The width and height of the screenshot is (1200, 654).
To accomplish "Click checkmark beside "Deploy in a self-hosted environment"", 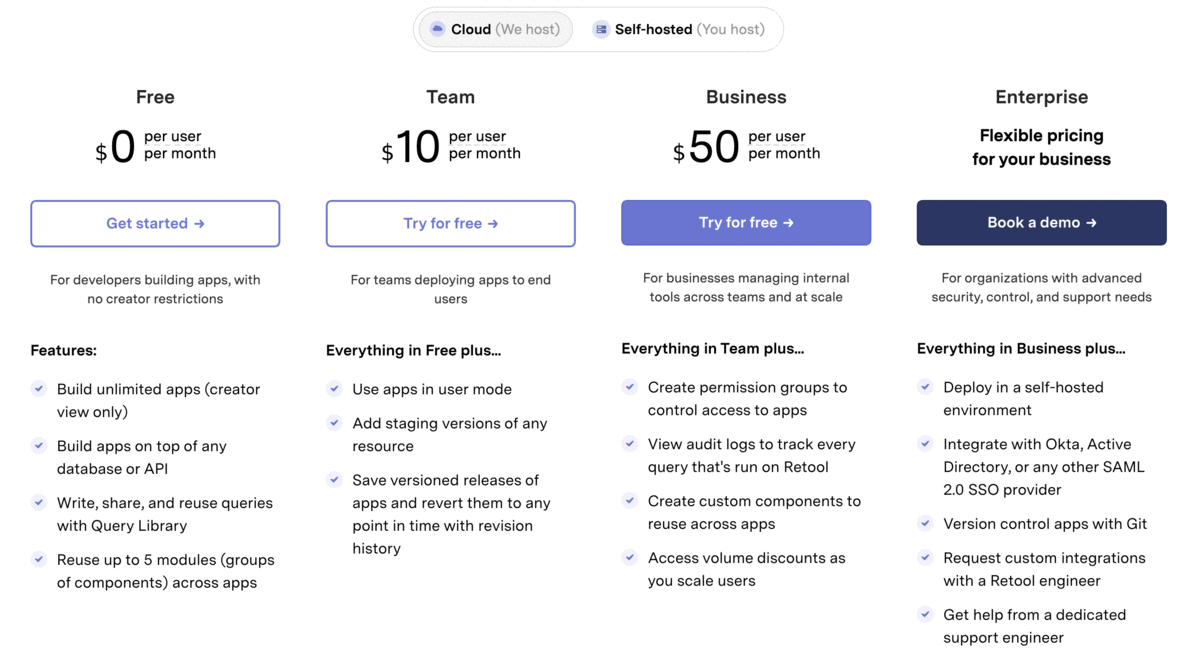I will click(925, 387).
